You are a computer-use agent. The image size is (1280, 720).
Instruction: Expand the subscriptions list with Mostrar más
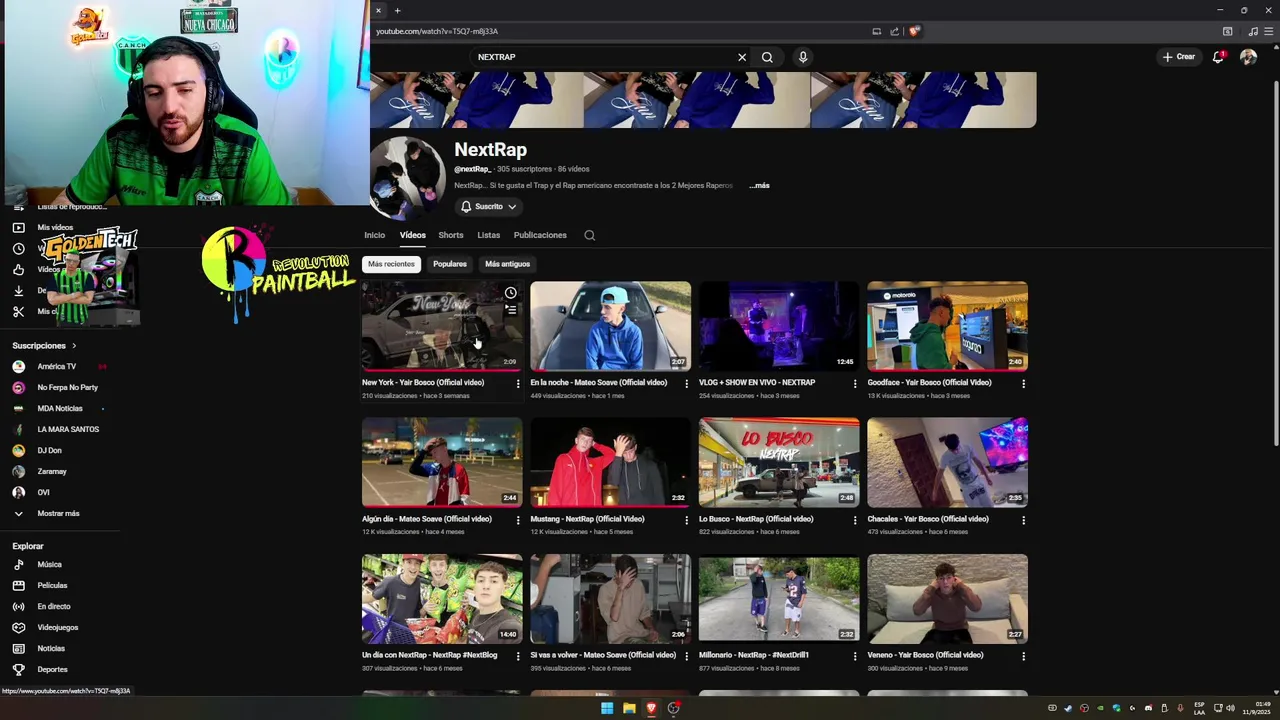click(60, 513)
